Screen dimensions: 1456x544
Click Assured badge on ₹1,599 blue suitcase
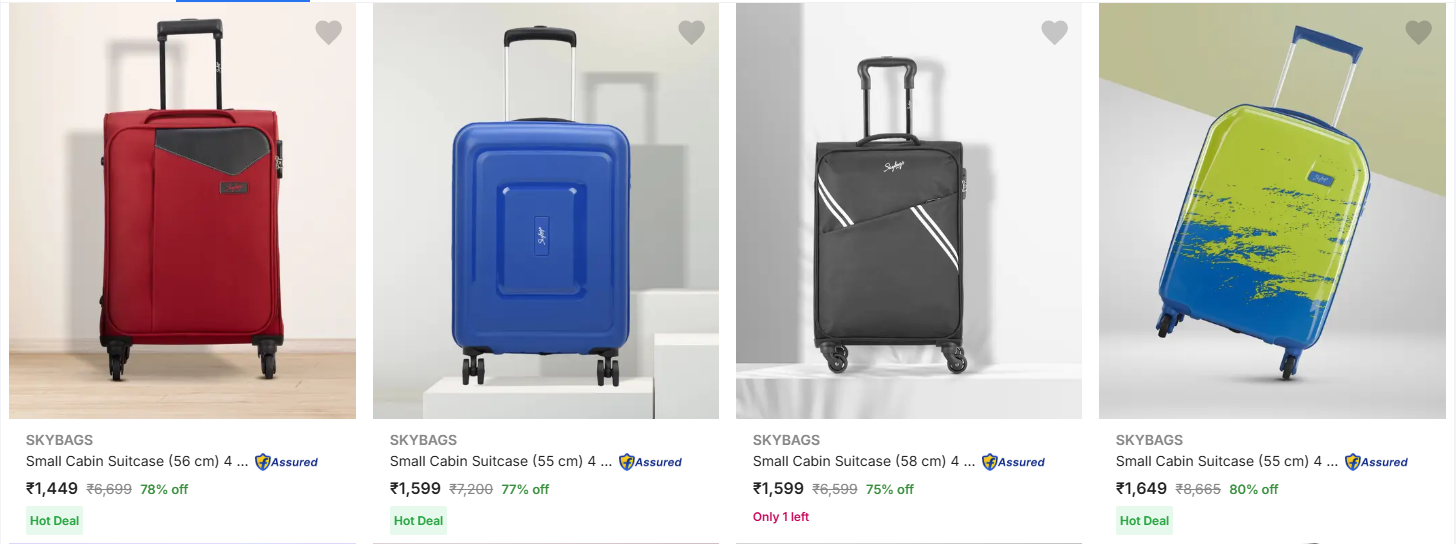coord(650,462)
